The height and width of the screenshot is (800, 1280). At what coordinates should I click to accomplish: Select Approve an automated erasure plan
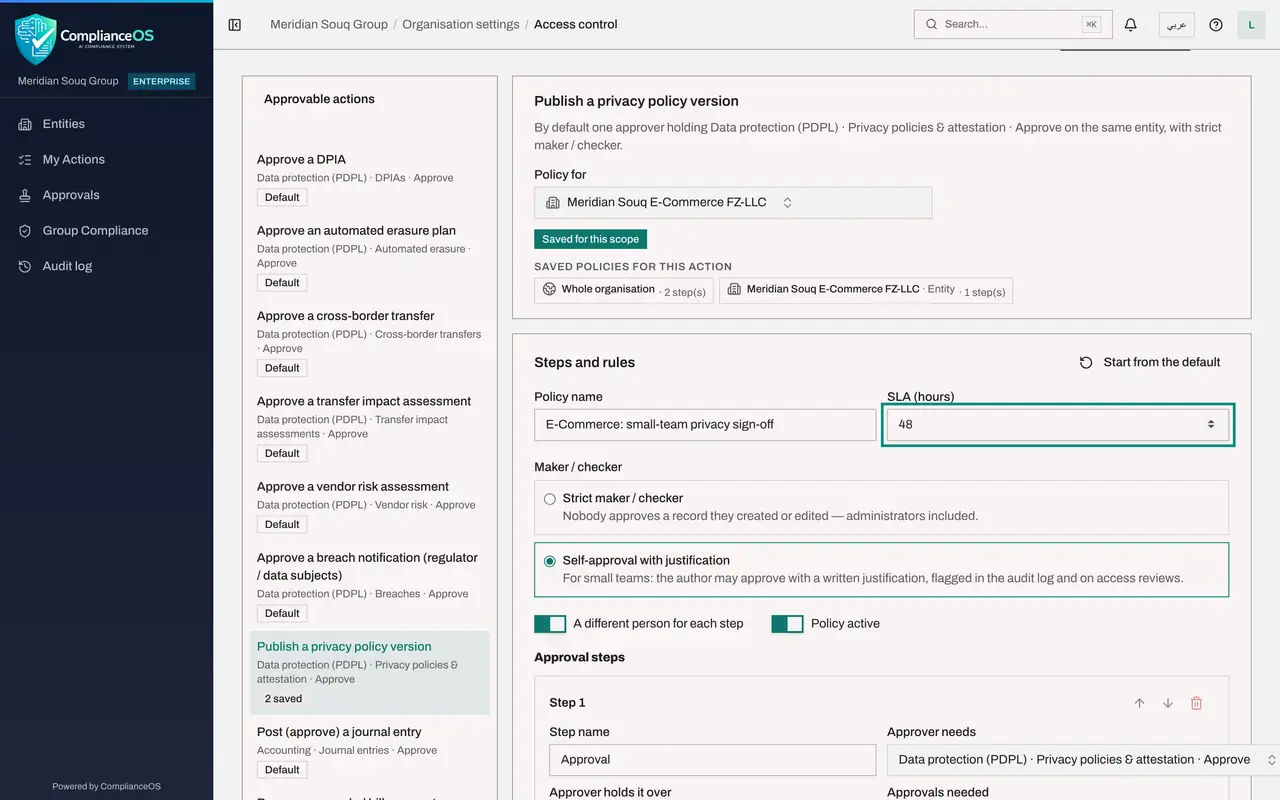(369, 258)
